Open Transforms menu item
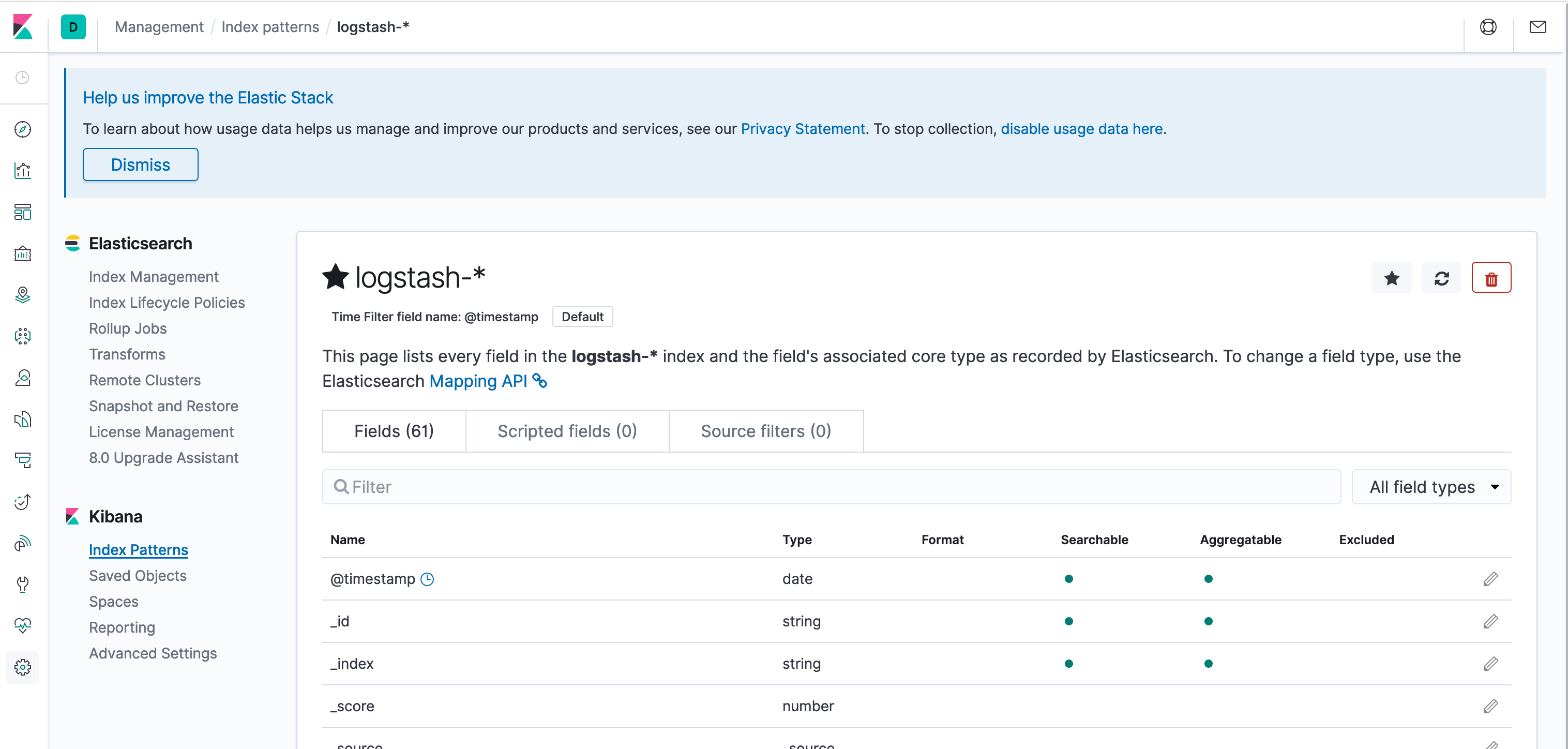The image size is (1568, 749). tap(127, 354)
